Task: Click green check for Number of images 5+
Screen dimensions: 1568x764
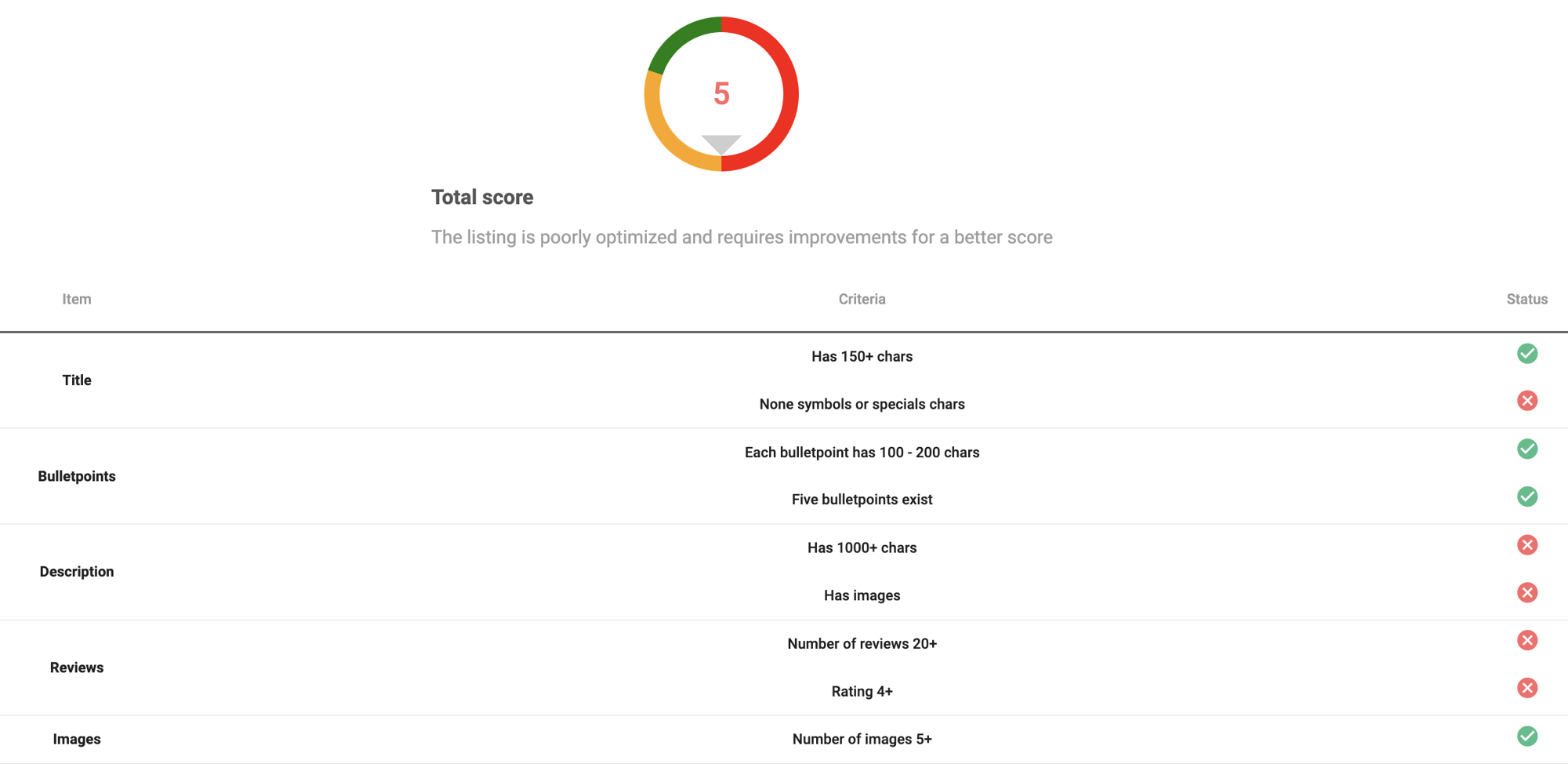Action: click(1526, 736)
